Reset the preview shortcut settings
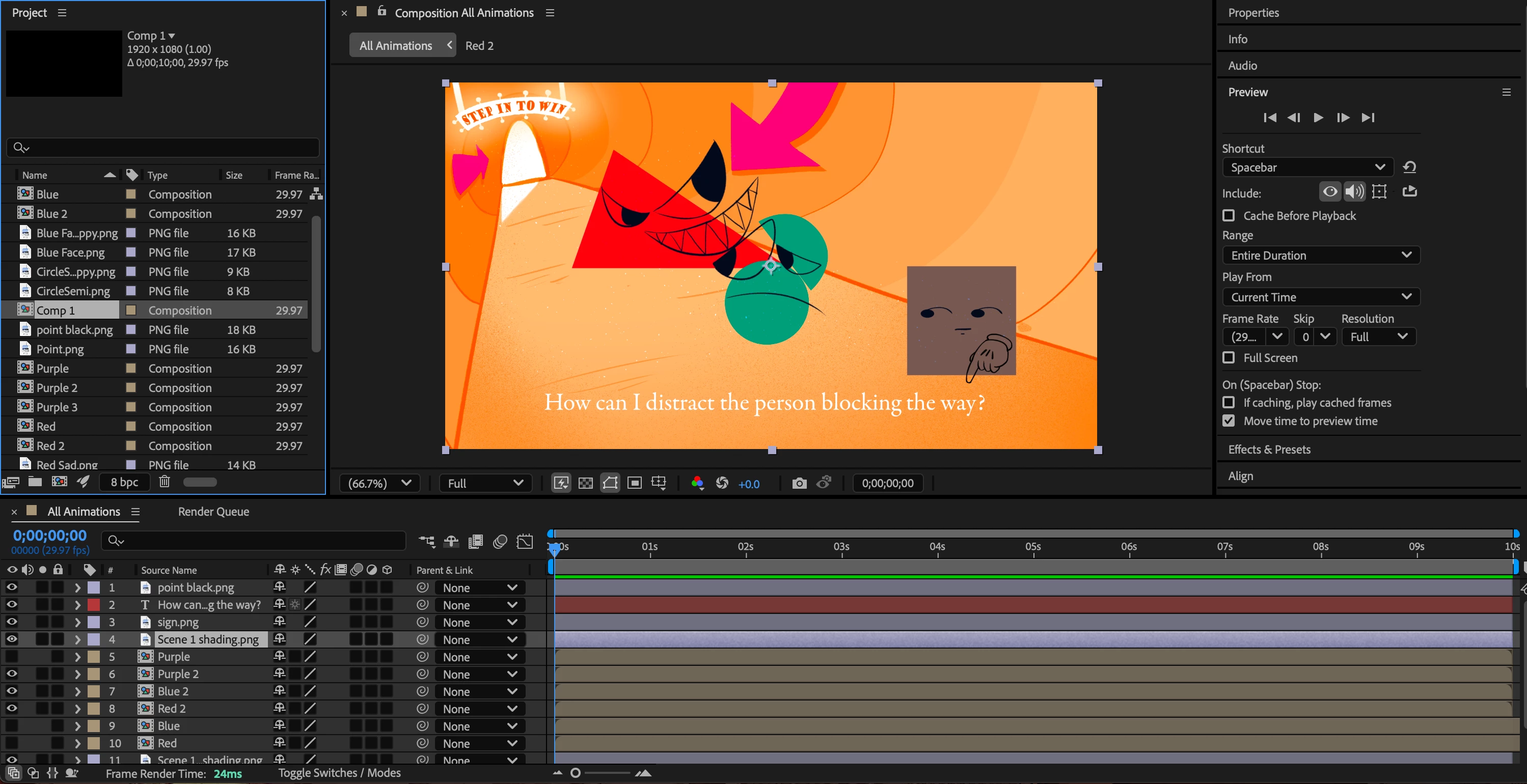This screenshot has height=784, width=1527. 1410,167
